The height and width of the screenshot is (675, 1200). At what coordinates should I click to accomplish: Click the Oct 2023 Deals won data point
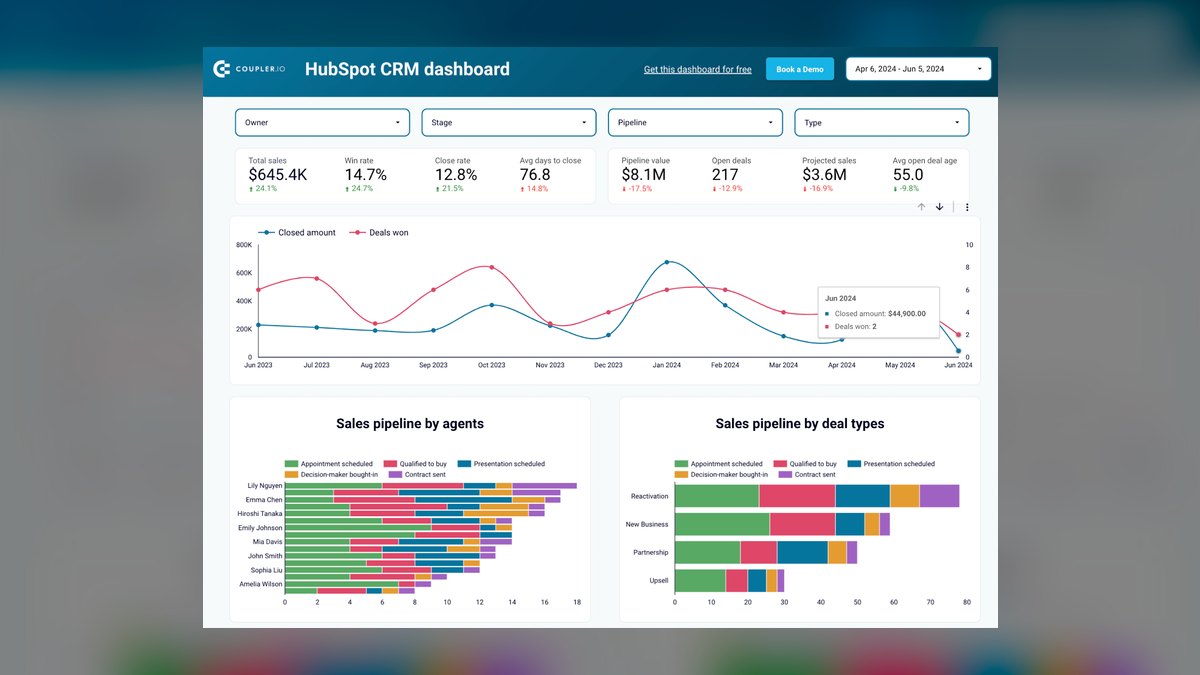[491, 267]
